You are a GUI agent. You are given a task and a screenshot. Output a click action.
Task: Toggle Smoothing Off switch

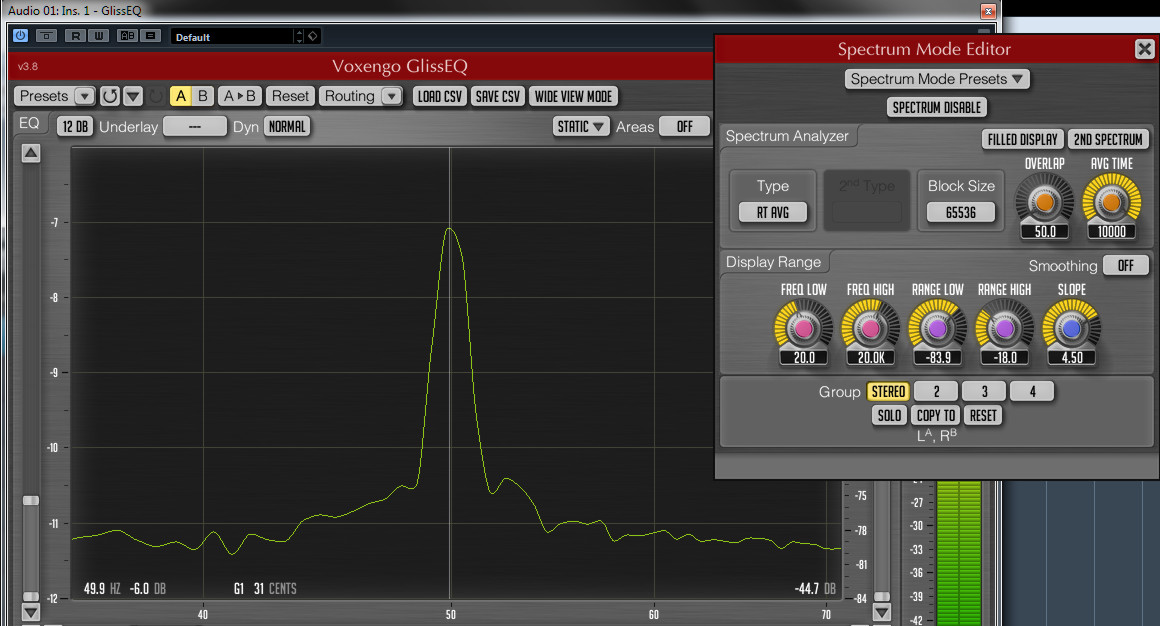click(x=1125, y=265)
